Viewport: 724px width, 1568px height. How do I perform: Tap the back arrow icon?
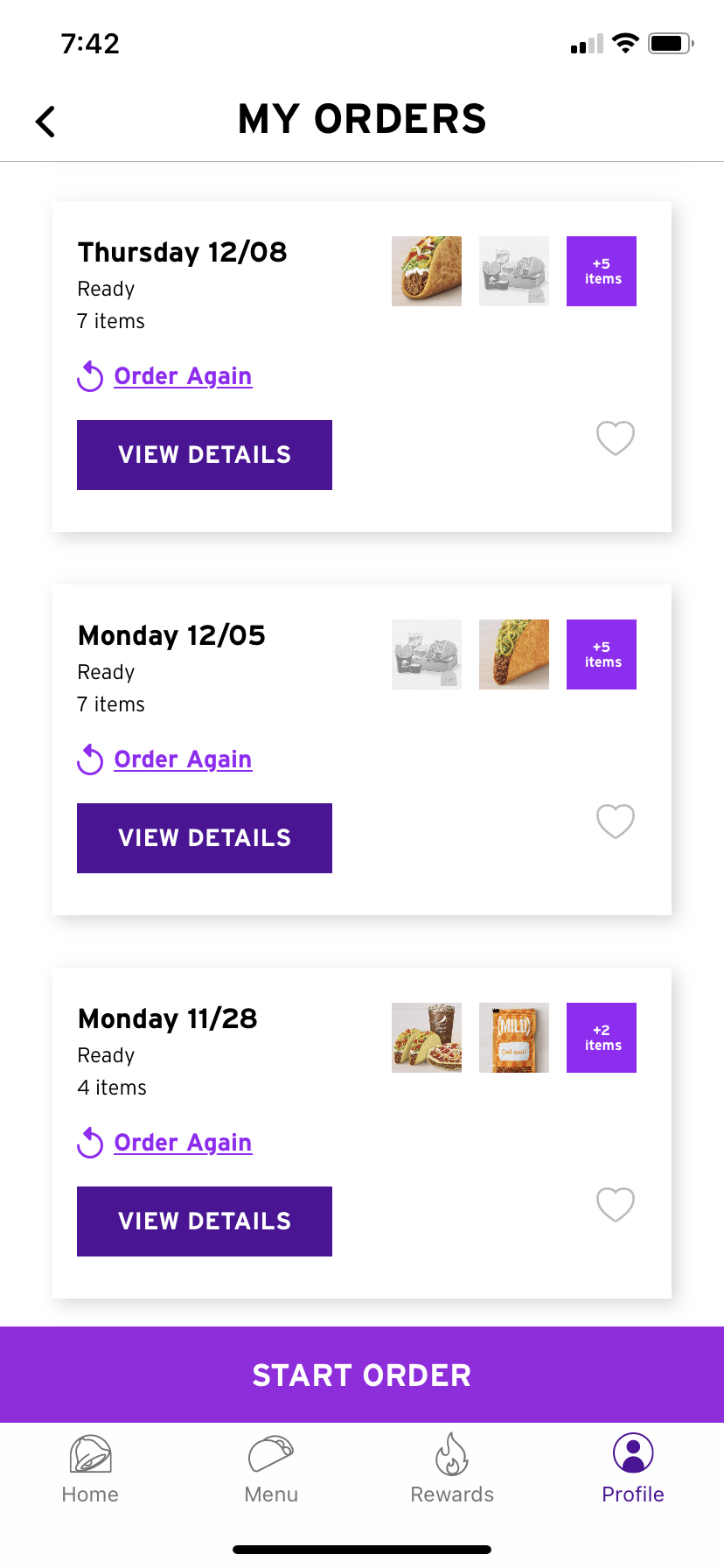tap(45, 122)
